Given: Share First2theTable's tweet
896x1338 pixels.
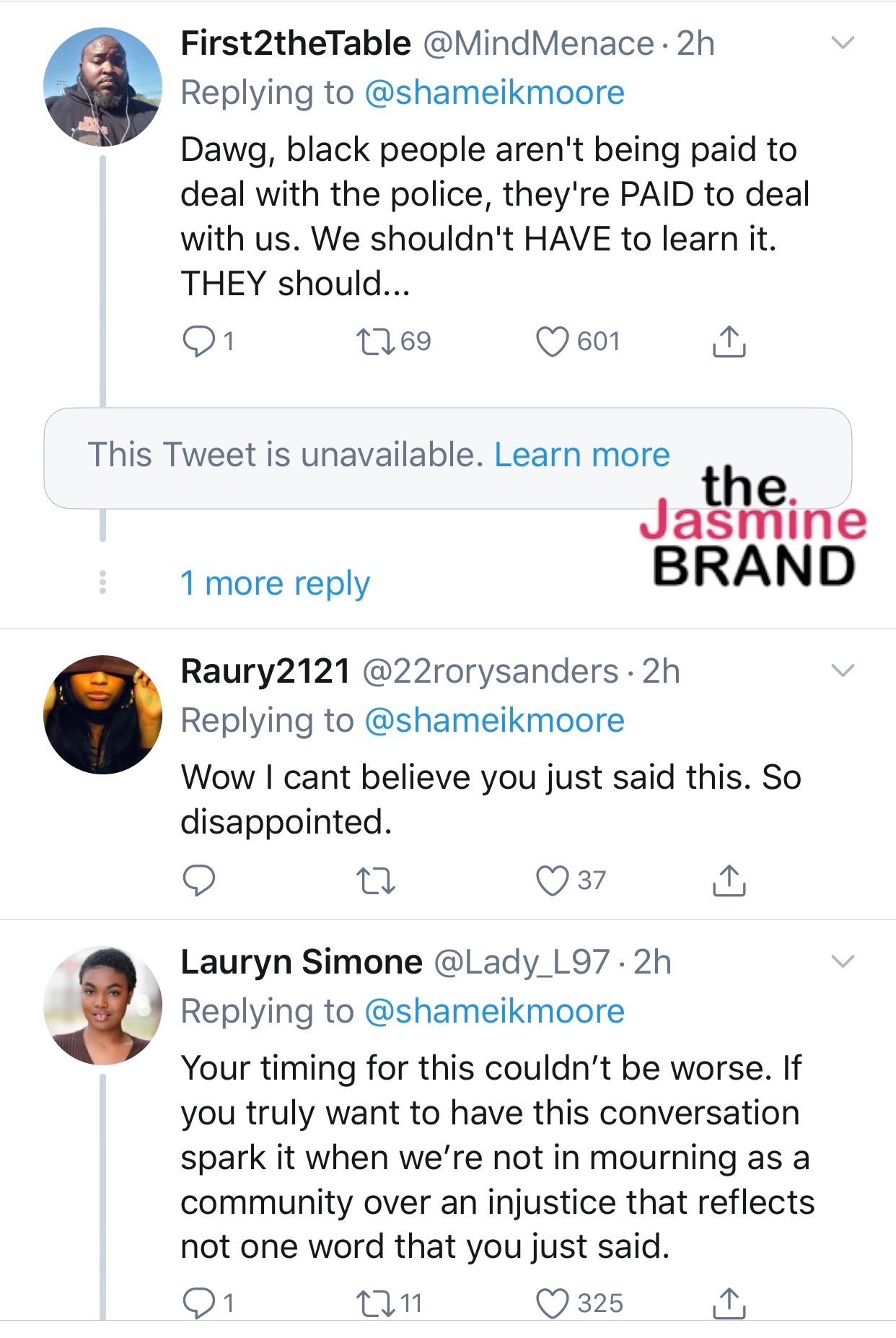Looking at the screenshot, I should tap(729, 341).
